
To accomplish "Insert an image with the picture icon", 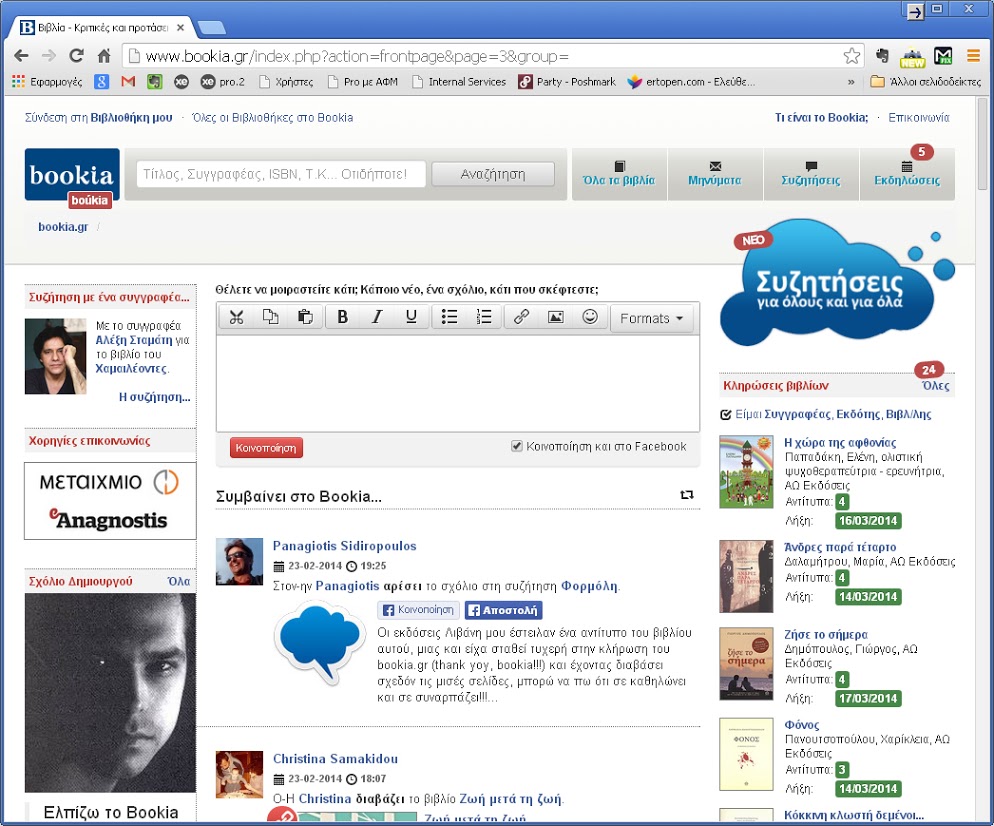I will click(555, 318).
